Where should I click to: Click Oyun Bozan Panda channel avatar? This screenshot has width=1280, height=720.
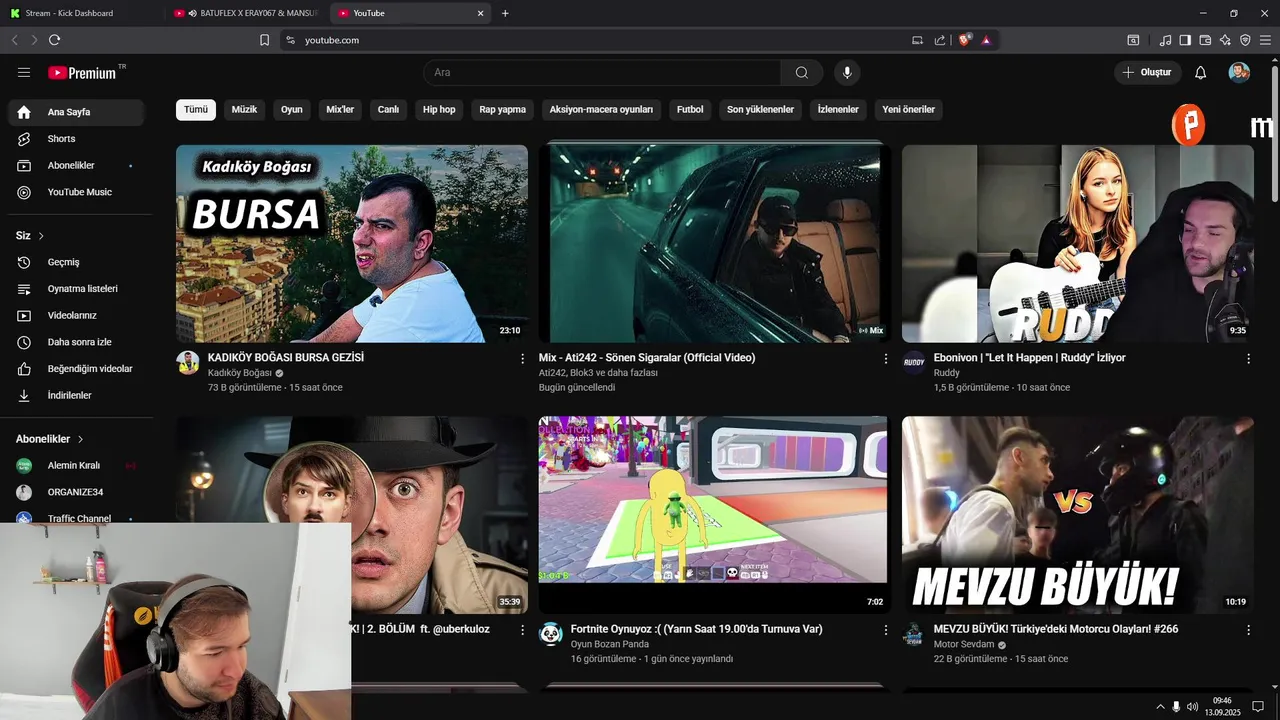[x=551, y=634]
